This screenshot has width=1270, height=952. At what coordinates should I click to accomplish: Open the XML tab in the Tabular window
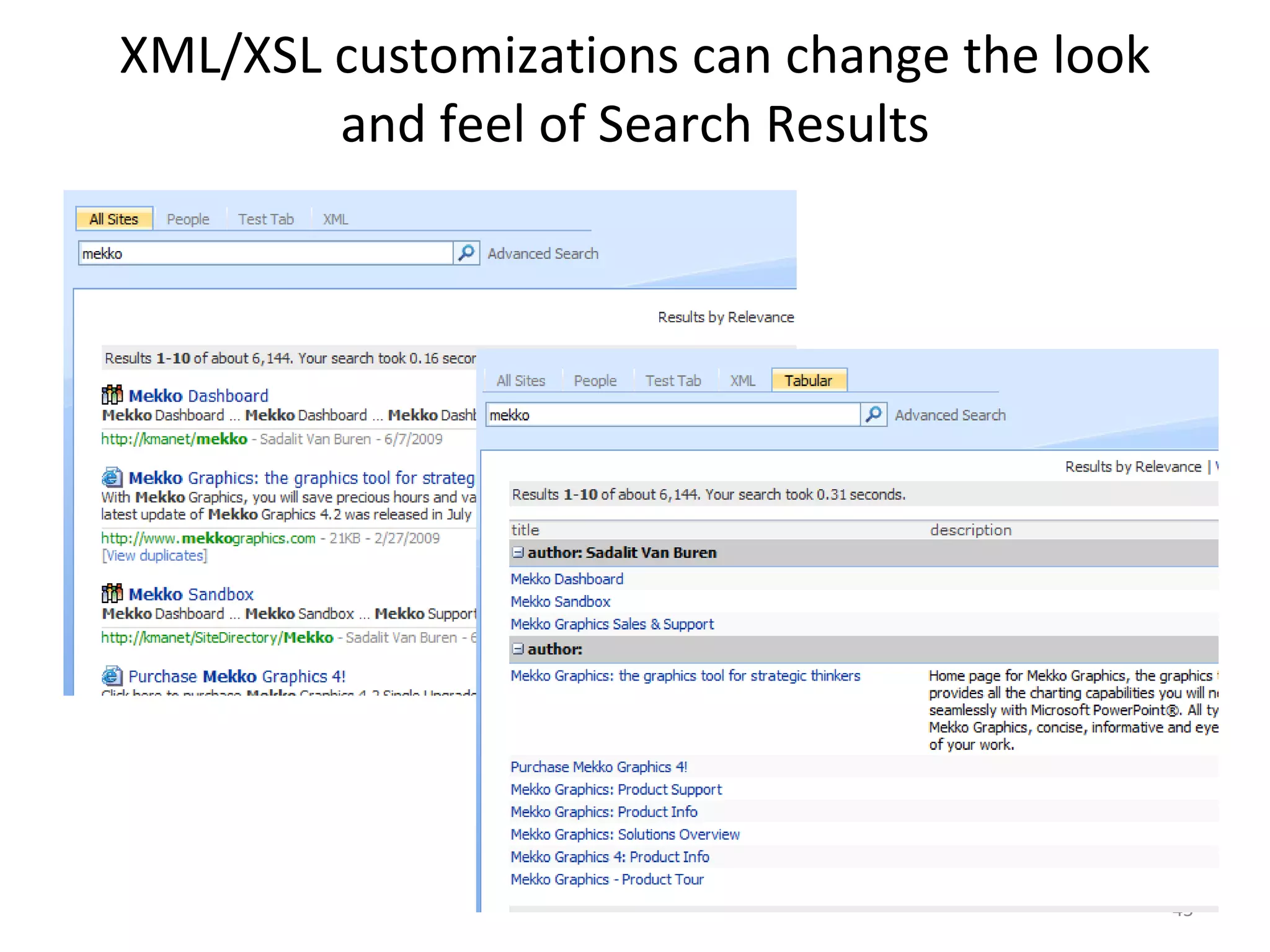[743, 381]
